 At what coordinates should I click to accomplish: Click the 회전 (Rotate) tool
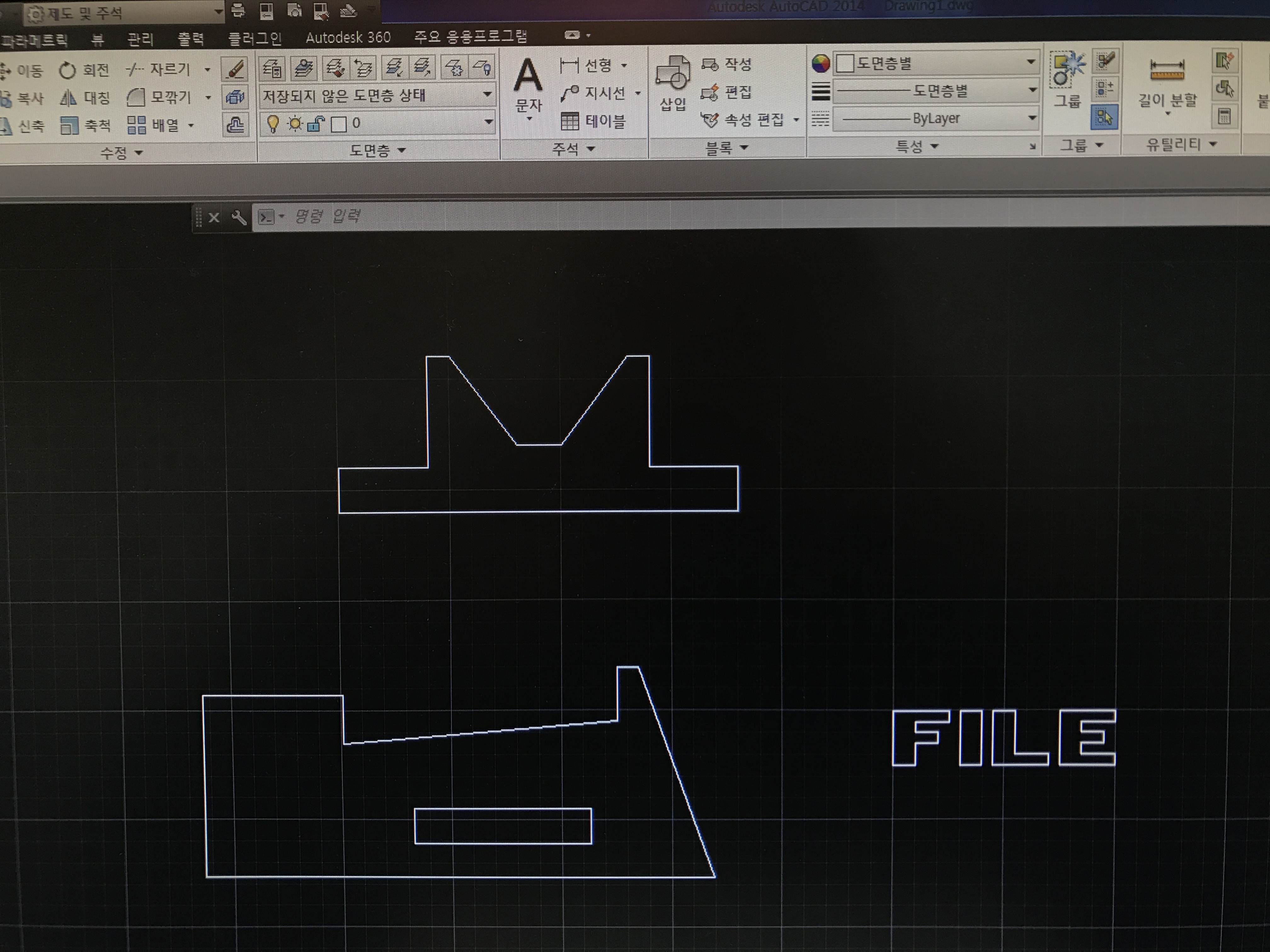[84, 71]
